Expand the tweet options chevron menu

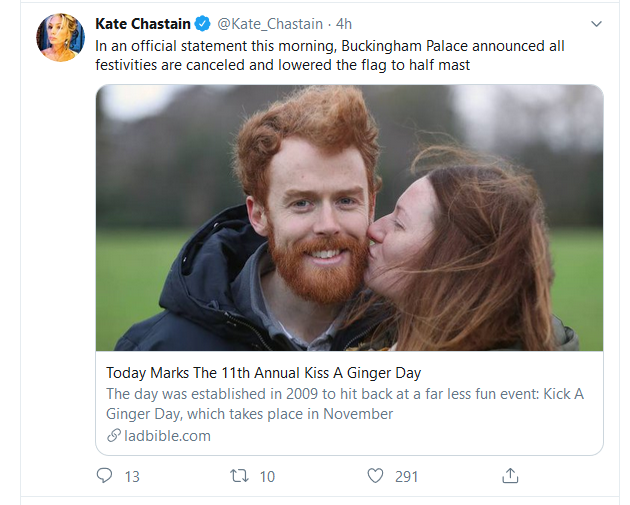[597, 23]
